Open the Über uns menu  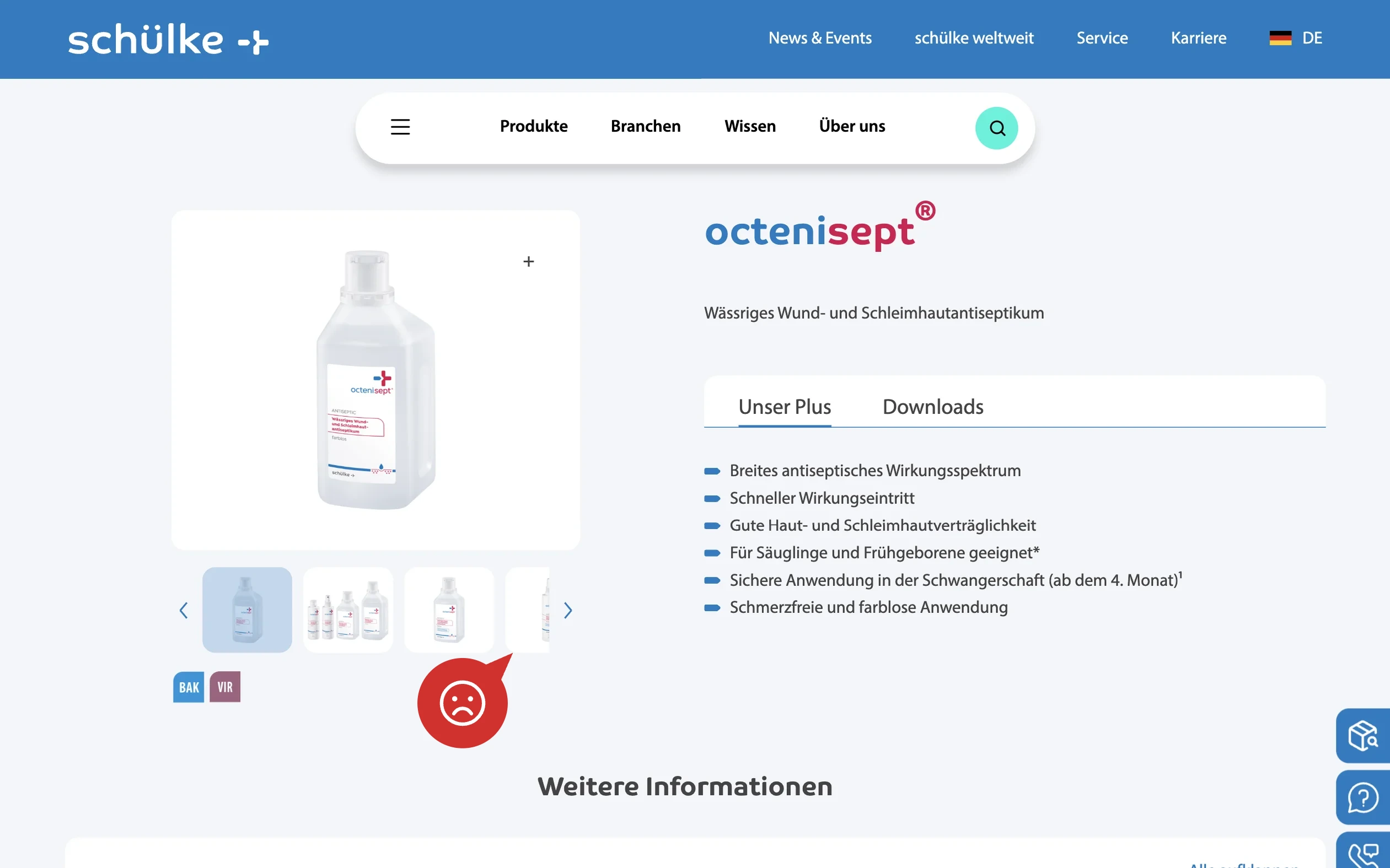point(852,126)
